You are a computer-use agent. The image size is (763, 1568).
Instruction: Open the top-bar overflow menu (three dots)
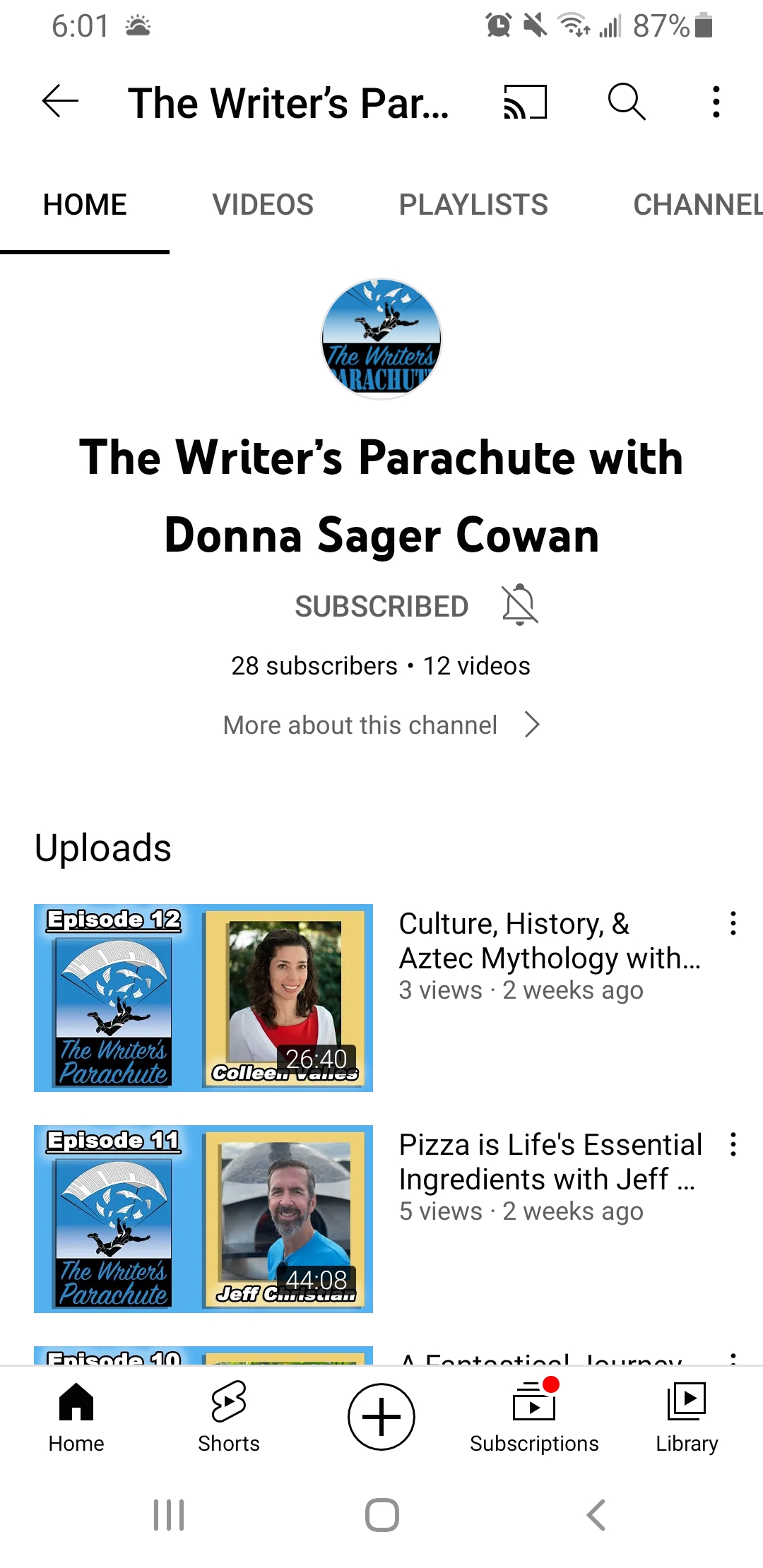coord(716,102)
